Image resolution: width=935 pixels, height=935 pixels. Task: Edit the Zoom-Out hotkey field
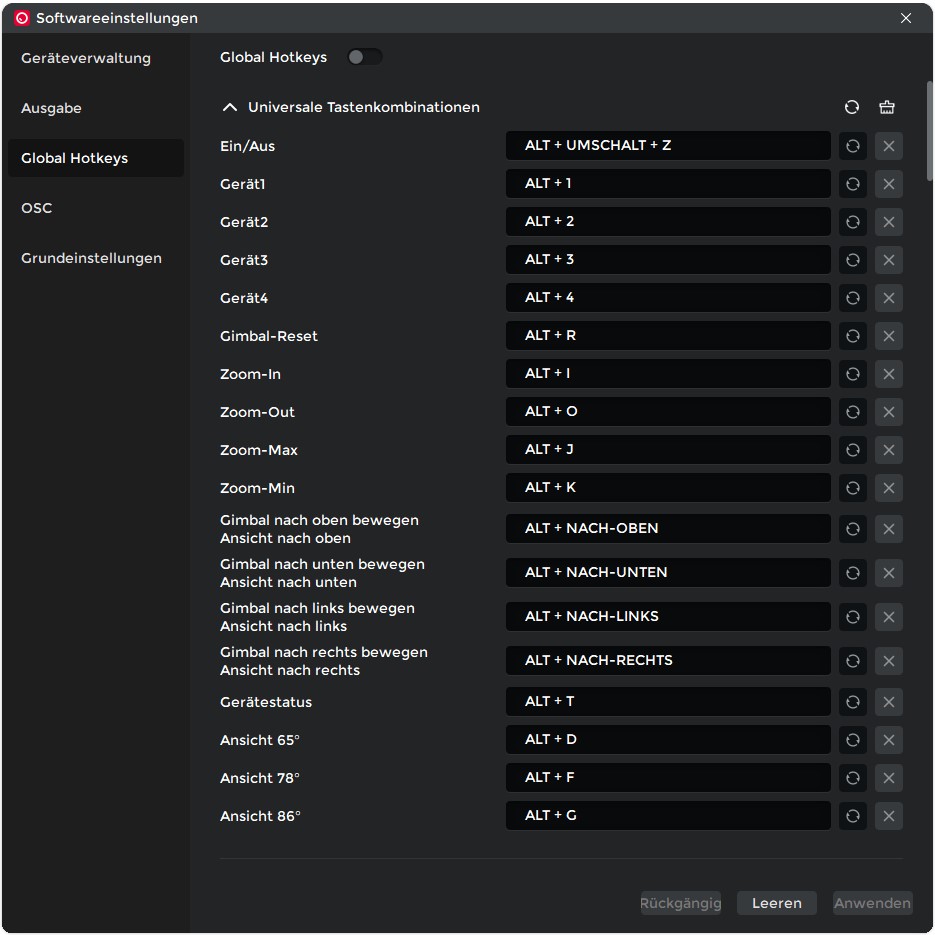[667, 412]
